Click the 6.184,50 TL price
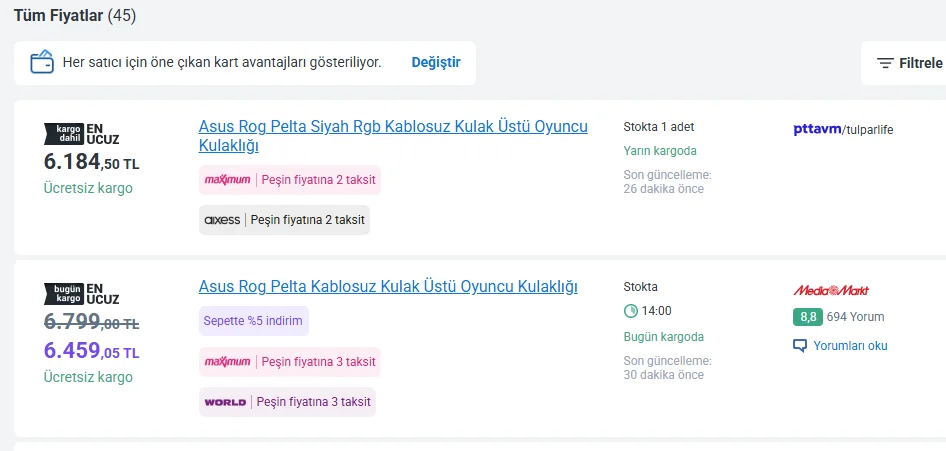Viewport: 946px width, 451px height. point(91,162)
